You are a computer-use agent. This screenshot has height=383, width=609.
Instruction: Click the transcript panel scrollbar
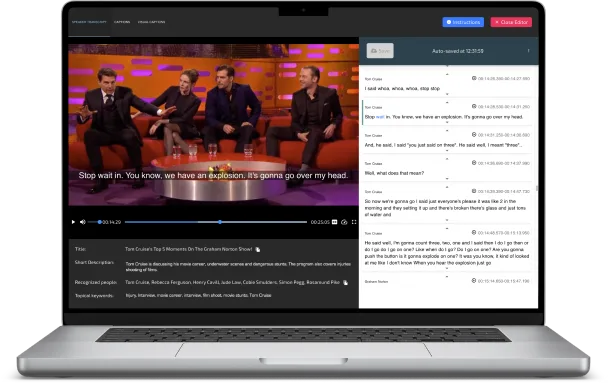click(537, 188)
